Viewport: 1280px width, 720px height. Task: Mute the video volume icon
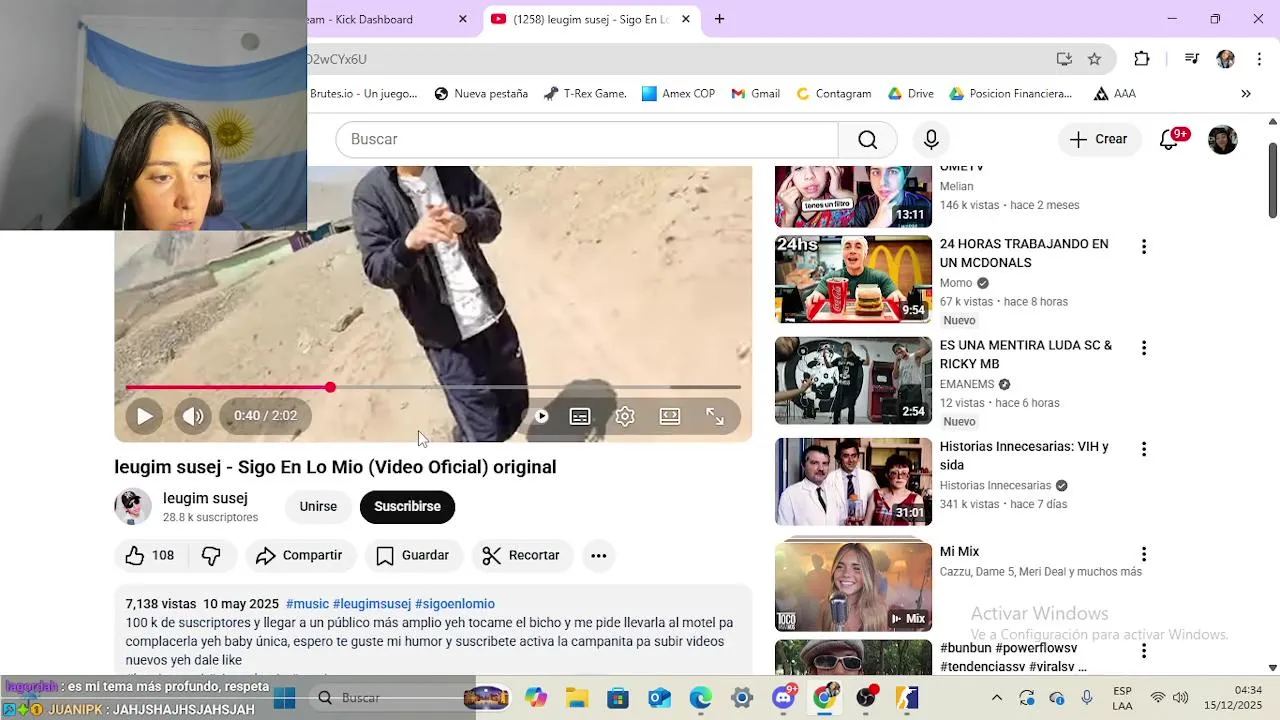pos(193,416)
